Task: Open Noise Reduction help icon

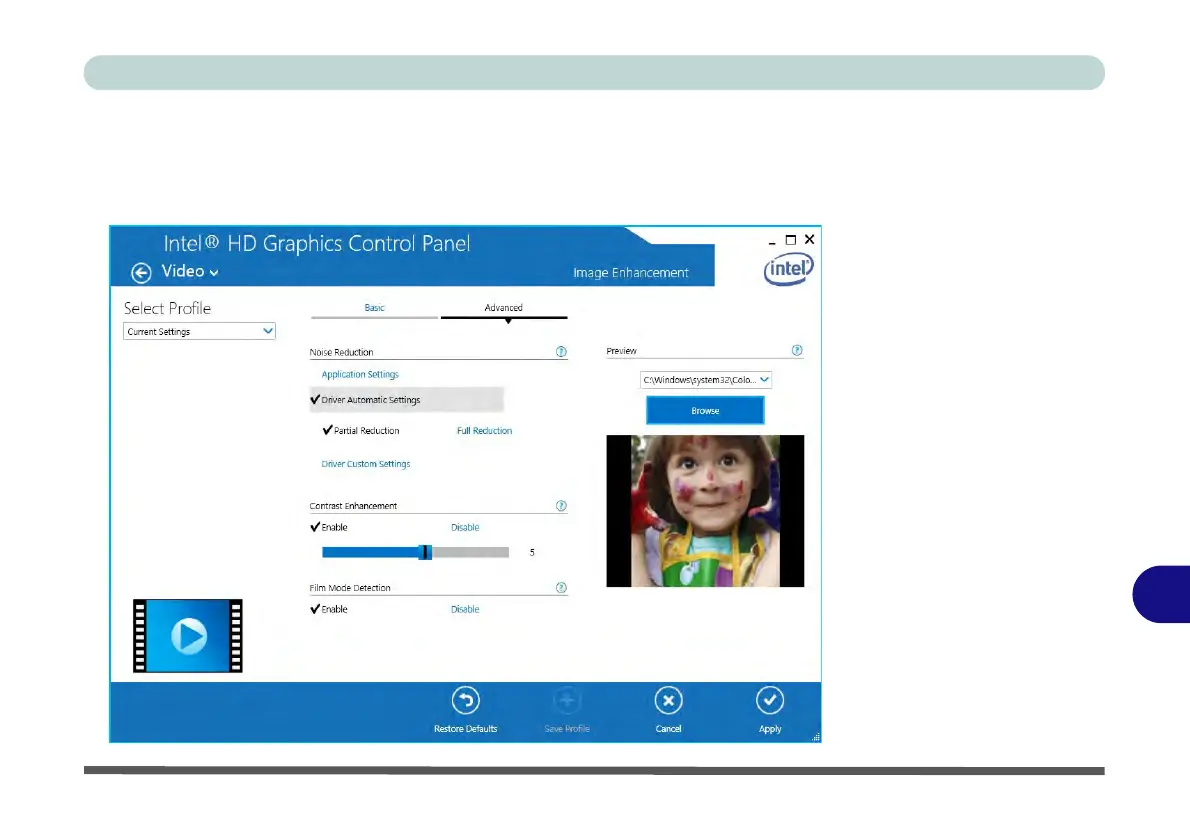Action: pyautogui.click(x=561, y=352)
